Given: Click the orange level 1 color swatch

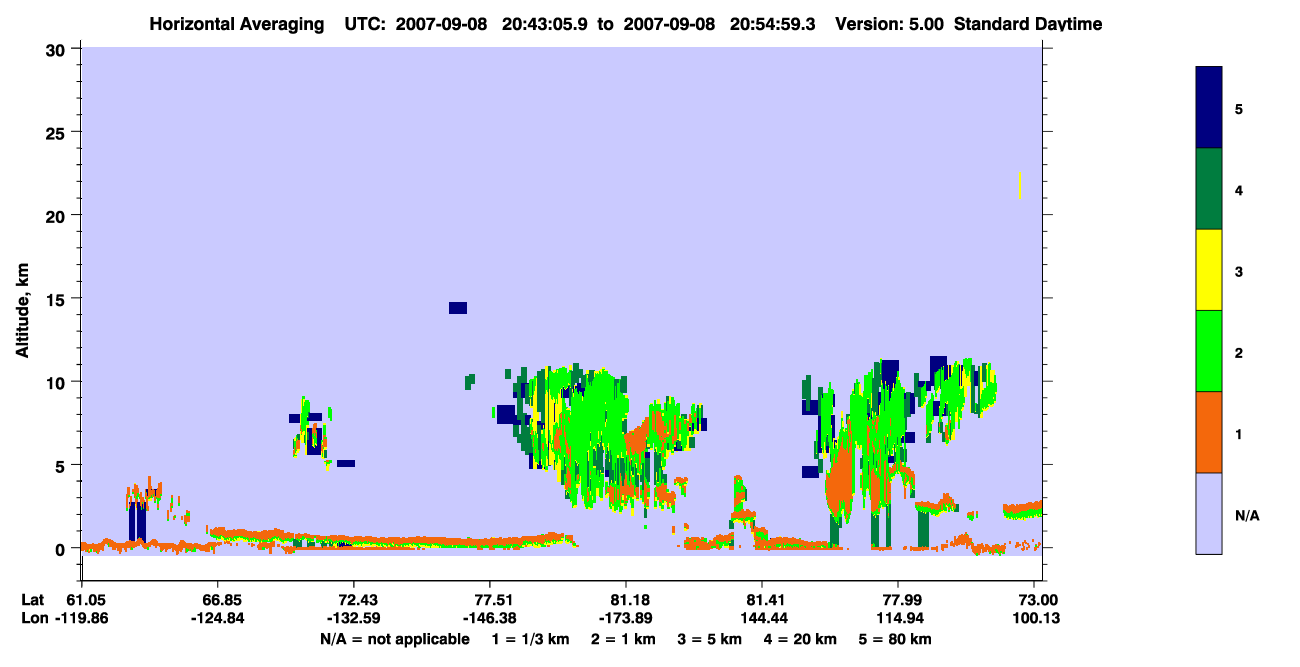Looking at the screenshot, I should (x=1209, y=432).
